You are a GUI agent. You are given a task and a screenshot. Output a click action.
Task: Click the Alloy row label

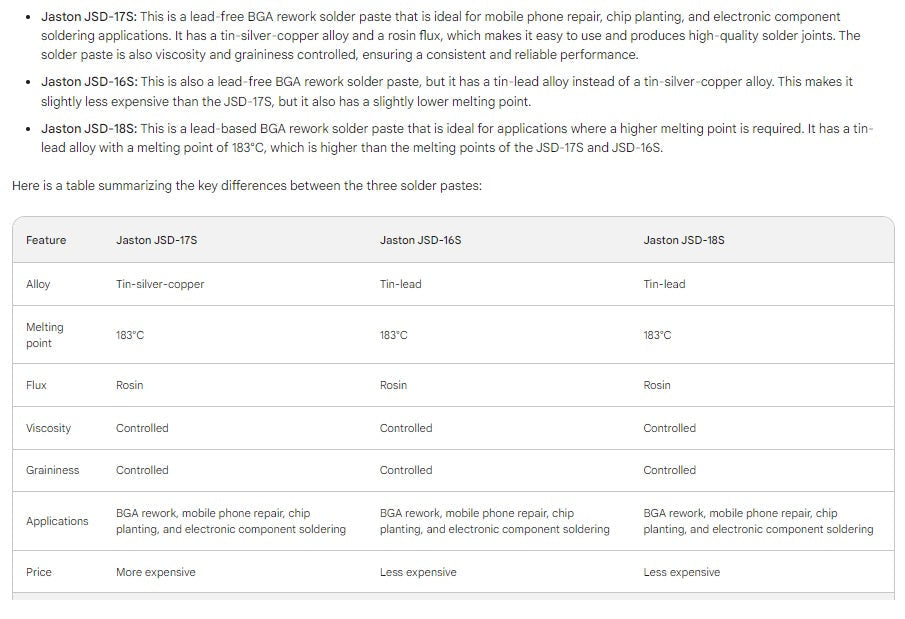38,284
